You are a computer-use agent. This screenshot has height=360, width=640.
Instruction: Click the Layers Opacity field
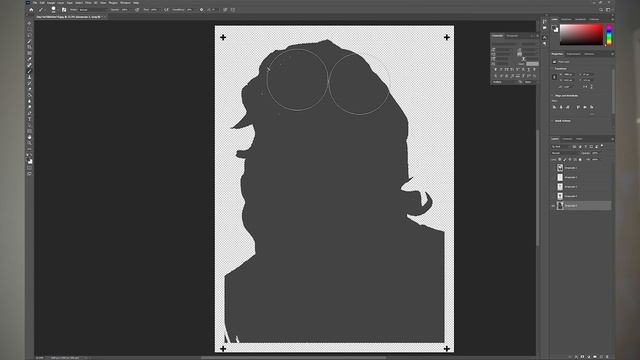595,153
